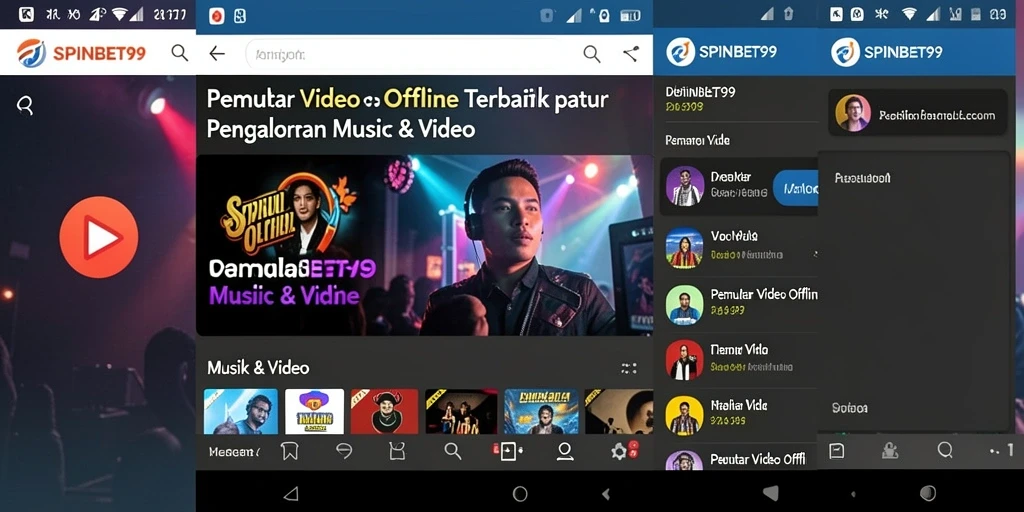Screen dimensions: 1024x512
Task: Tap Android back triangle under the Musik & Video screen
Action: tap(291, 494)
